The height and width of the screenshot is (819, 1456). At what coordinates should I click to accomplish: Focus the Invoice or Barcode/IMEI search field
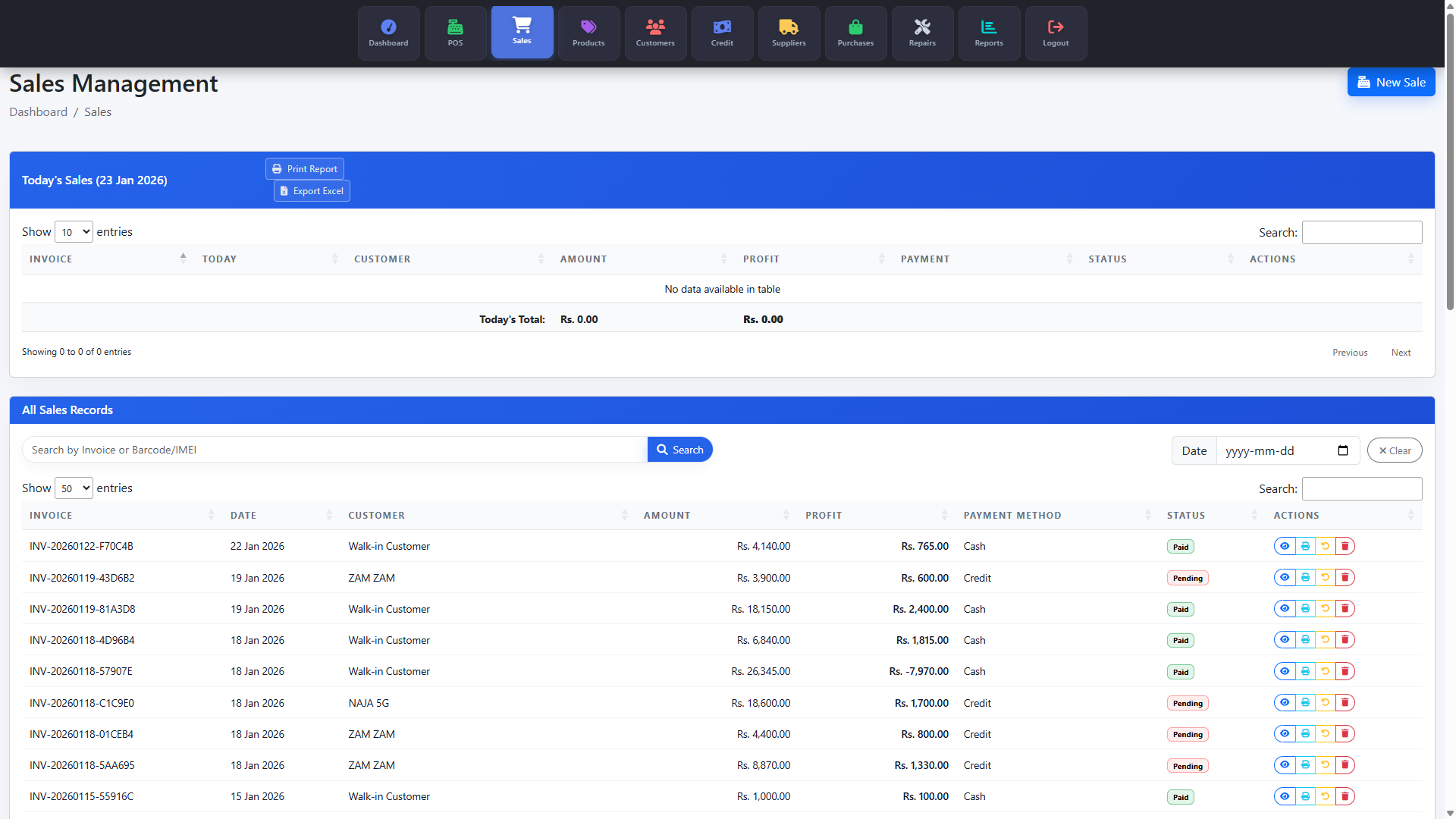pyautogui.click(x=334, y=450)
